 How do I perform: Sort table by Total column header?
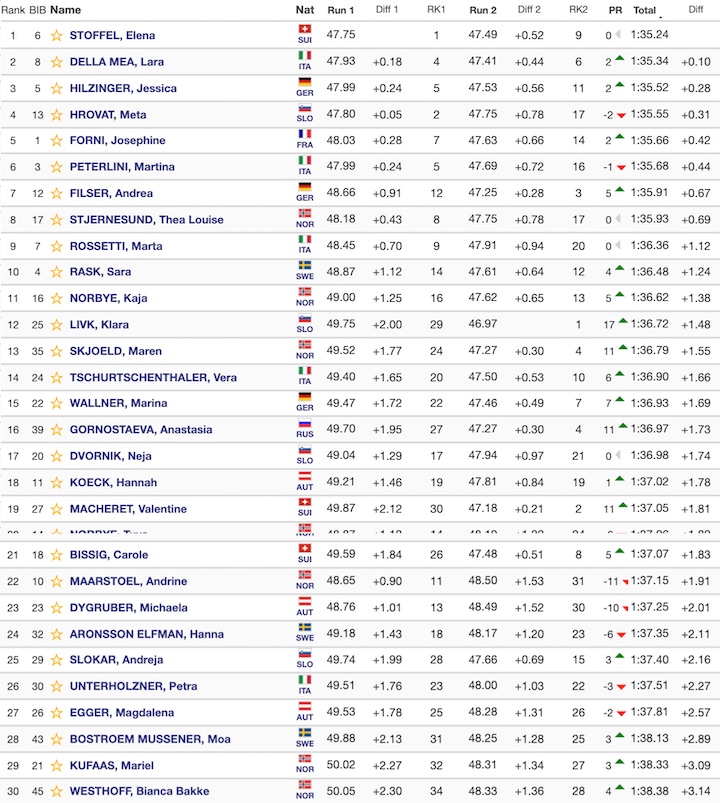[x=644, y=10]
